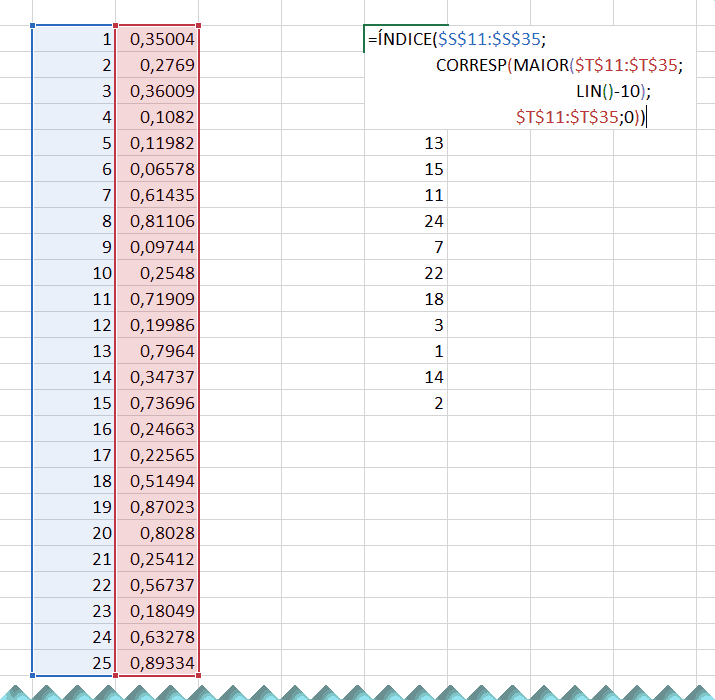This screenshot has width=715, height=700.
Task: Select the cell showing 0,89334
Action: (160, 663)
